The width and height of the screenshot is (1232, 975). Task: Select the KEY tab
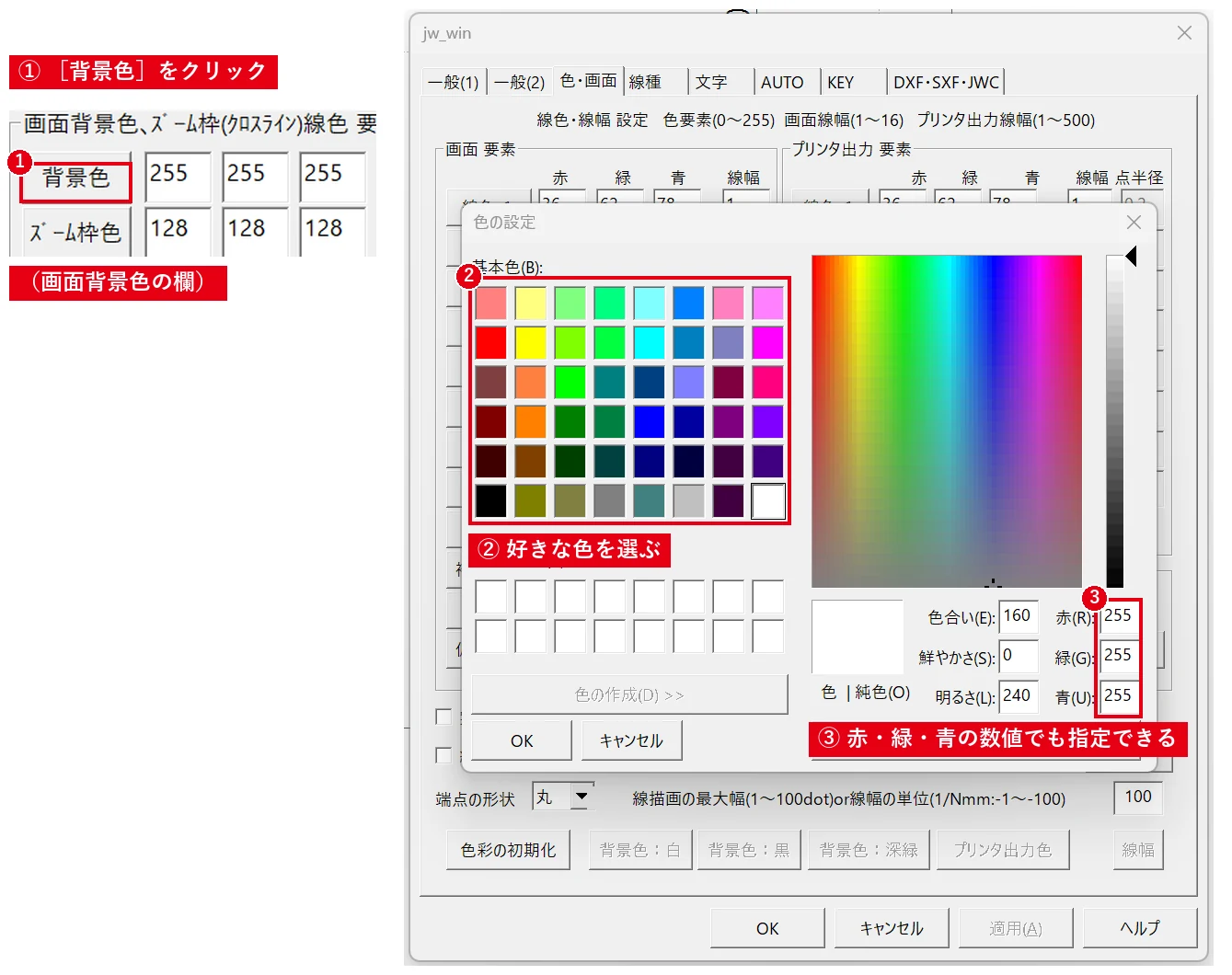[853, 83]
